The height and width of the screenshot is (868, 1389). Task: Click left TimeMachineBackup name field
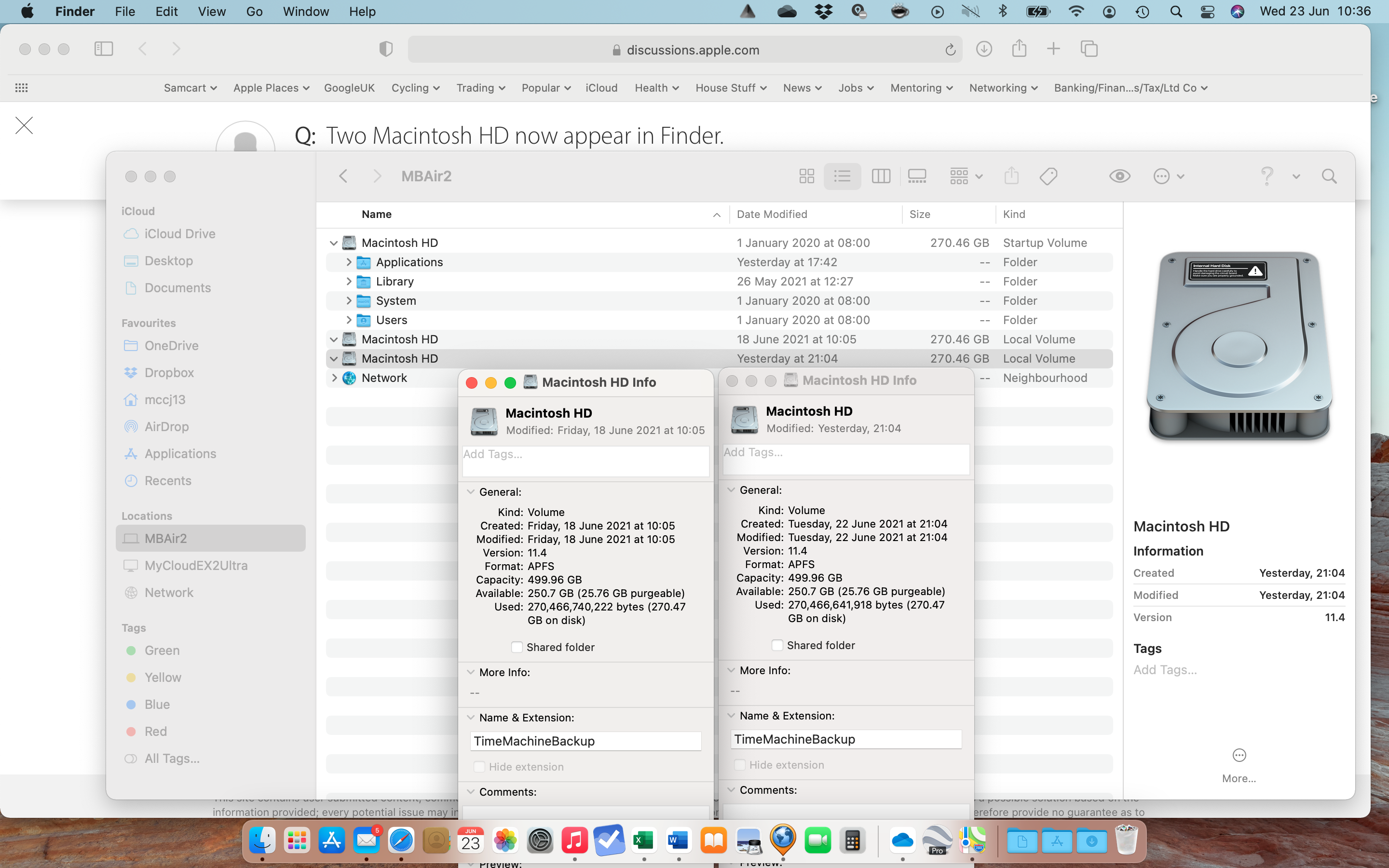point(586,741)
